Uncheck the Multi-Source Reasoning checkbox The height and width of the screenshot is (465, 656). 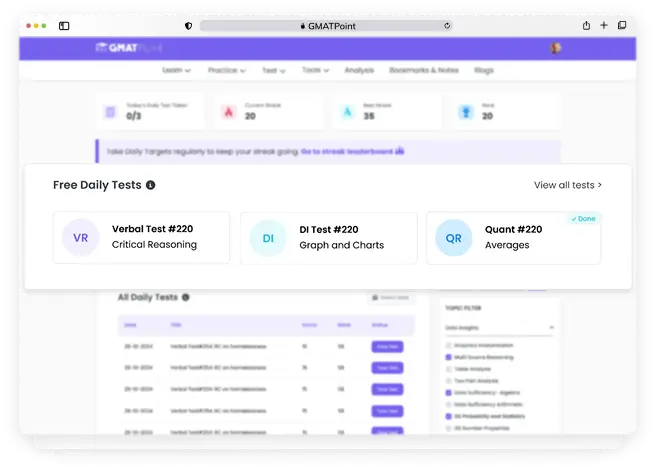448,357
